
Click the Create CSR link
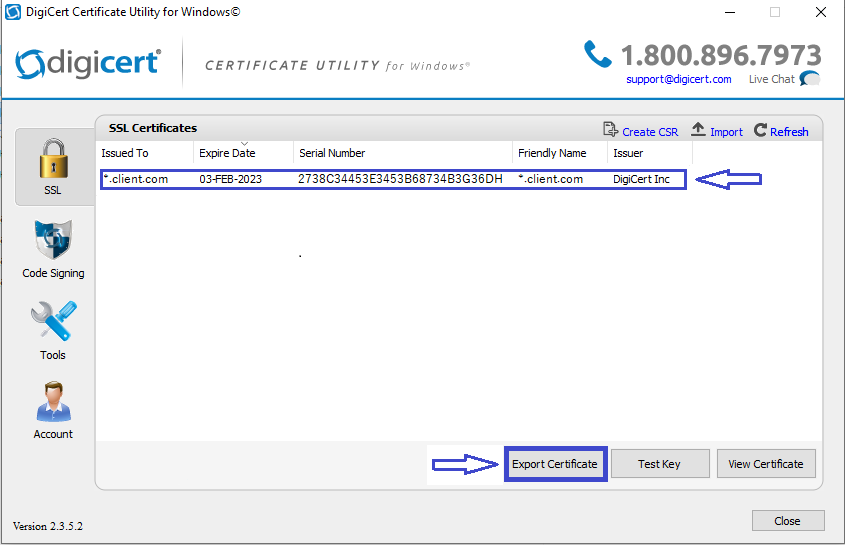(650, 132)
